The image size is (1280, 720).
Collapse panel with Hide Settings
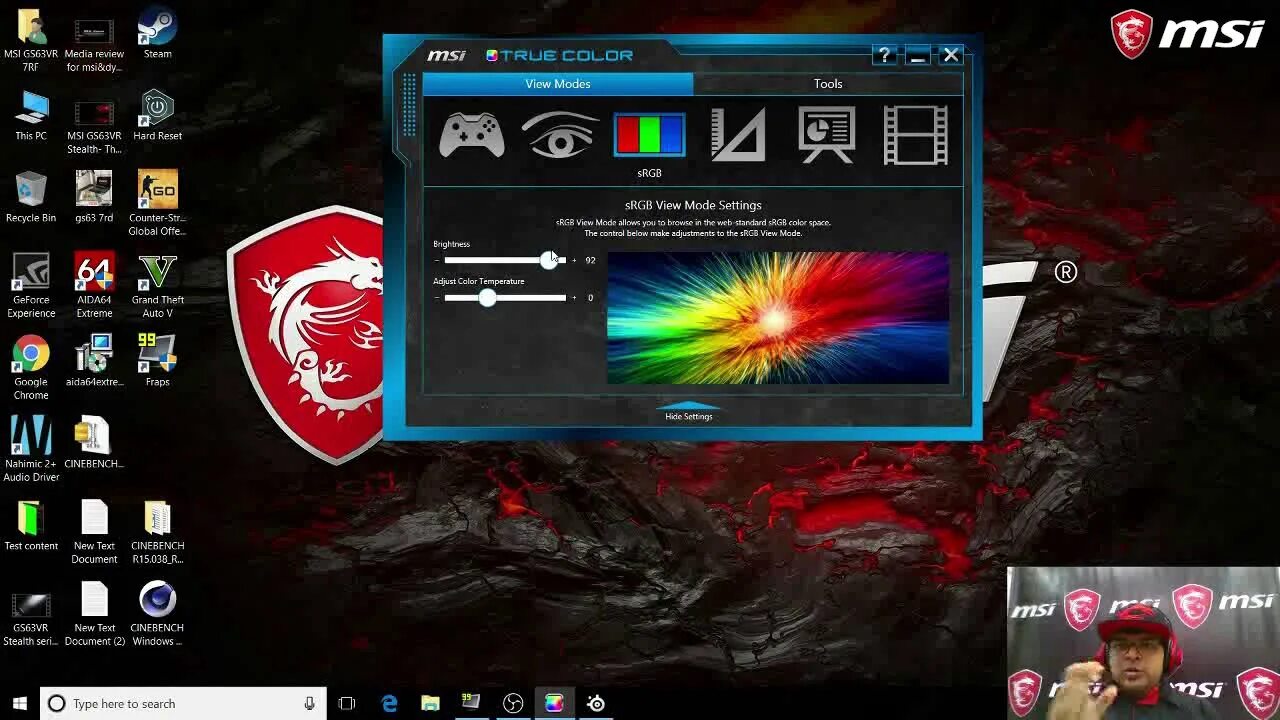(689, 412)
